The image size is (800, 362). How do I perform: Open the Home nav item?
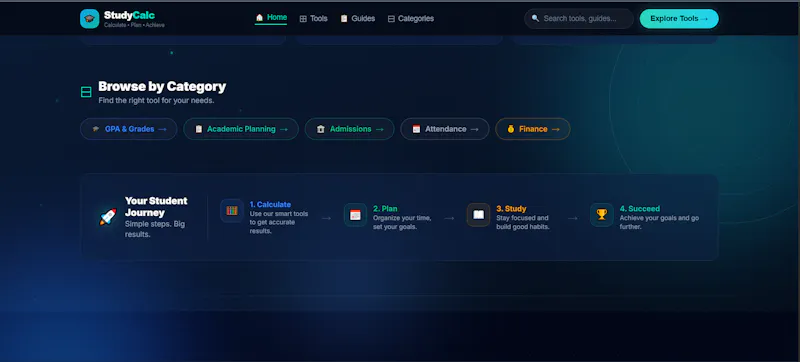point(271,18)
